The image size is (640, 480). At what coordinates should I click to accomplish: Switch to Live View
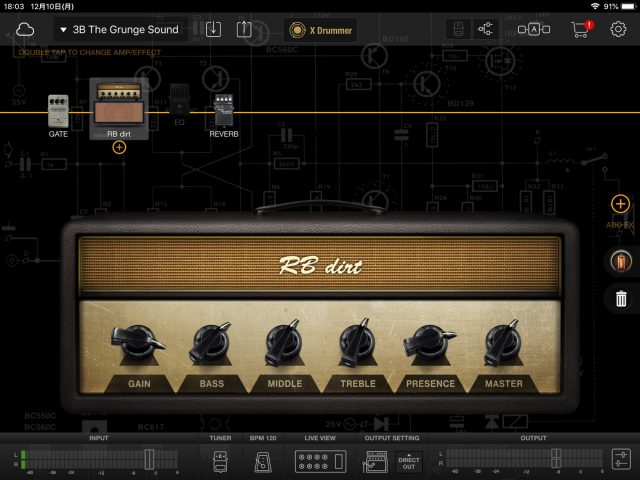(320, 460)
